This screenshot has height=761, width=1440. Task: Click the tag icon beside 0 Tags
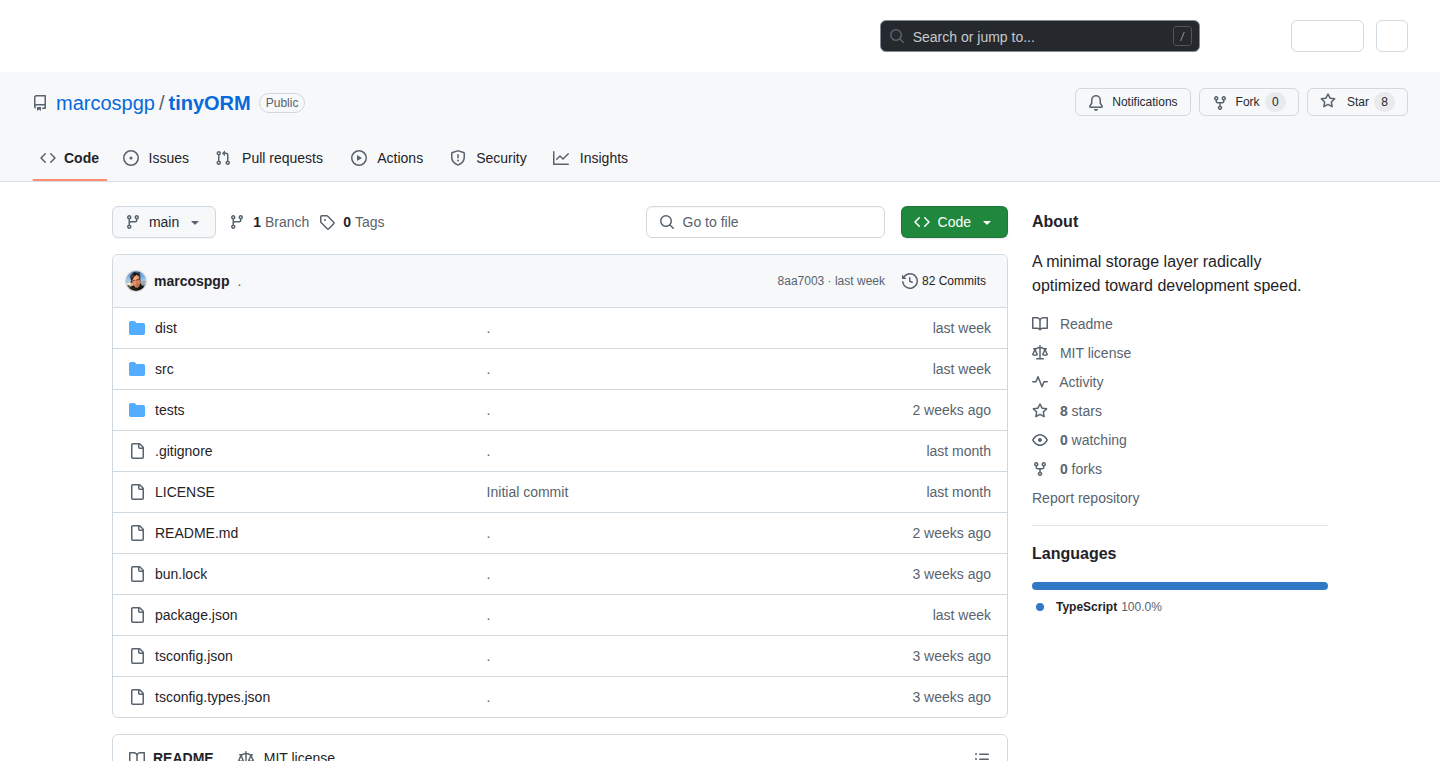(x=327, y=222)
